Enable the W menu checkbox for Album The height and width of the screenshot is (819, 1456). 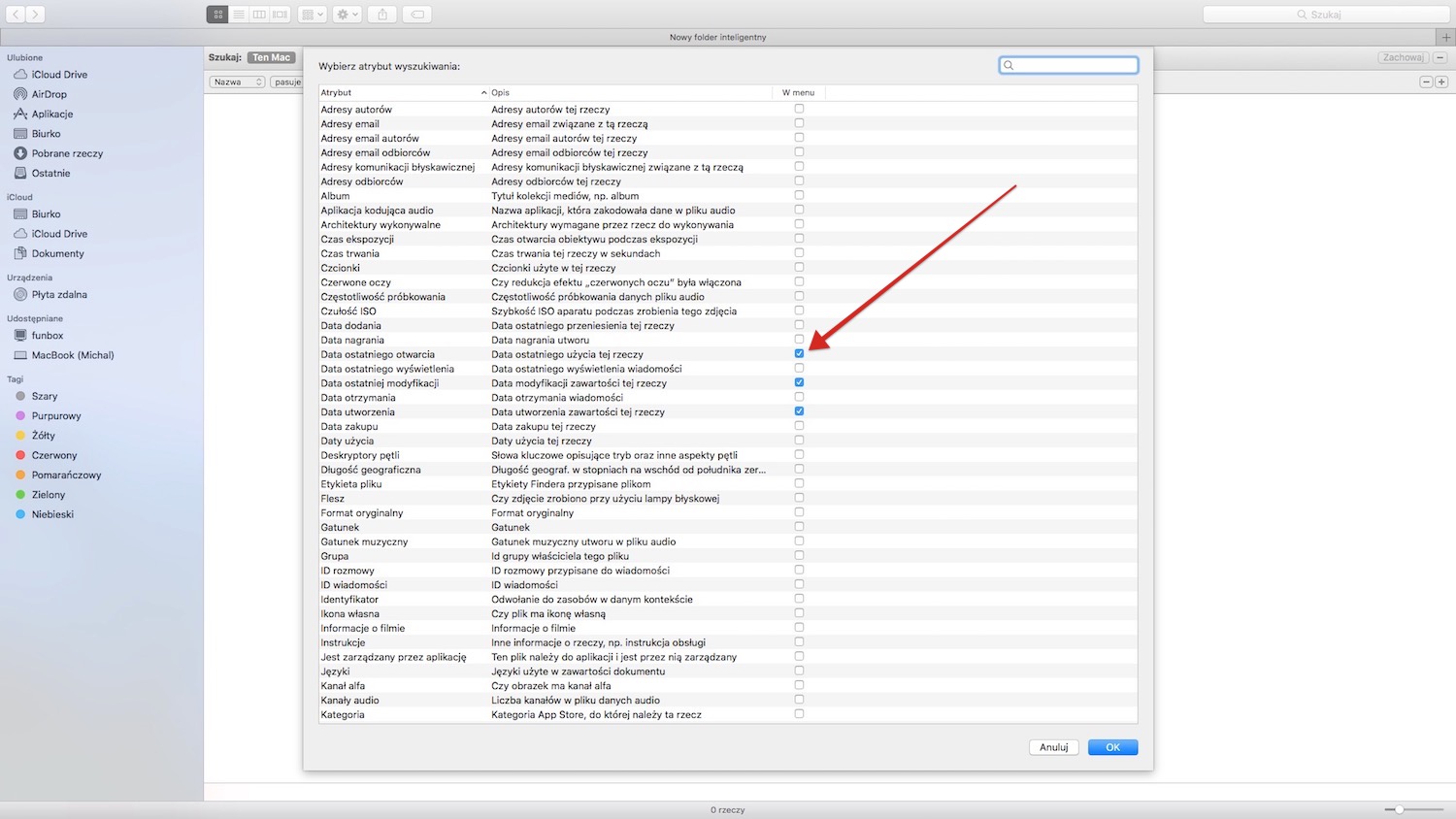tap(799, 195)
